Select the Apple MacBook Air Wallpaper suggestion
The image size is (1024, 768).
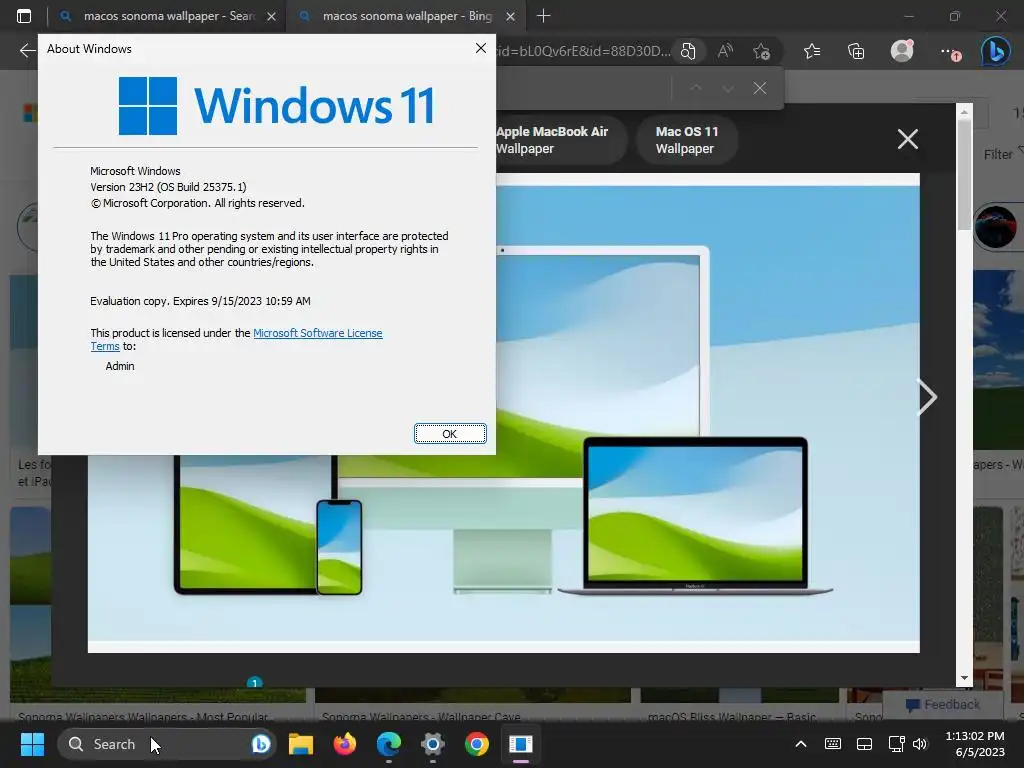click(x=558, y=140)
